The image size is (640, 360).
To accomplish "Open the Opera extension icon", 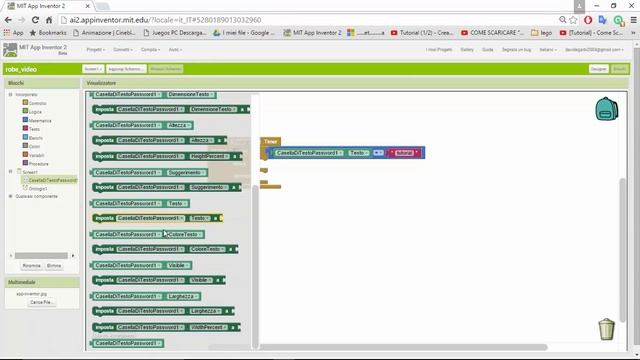I will 588,20.
